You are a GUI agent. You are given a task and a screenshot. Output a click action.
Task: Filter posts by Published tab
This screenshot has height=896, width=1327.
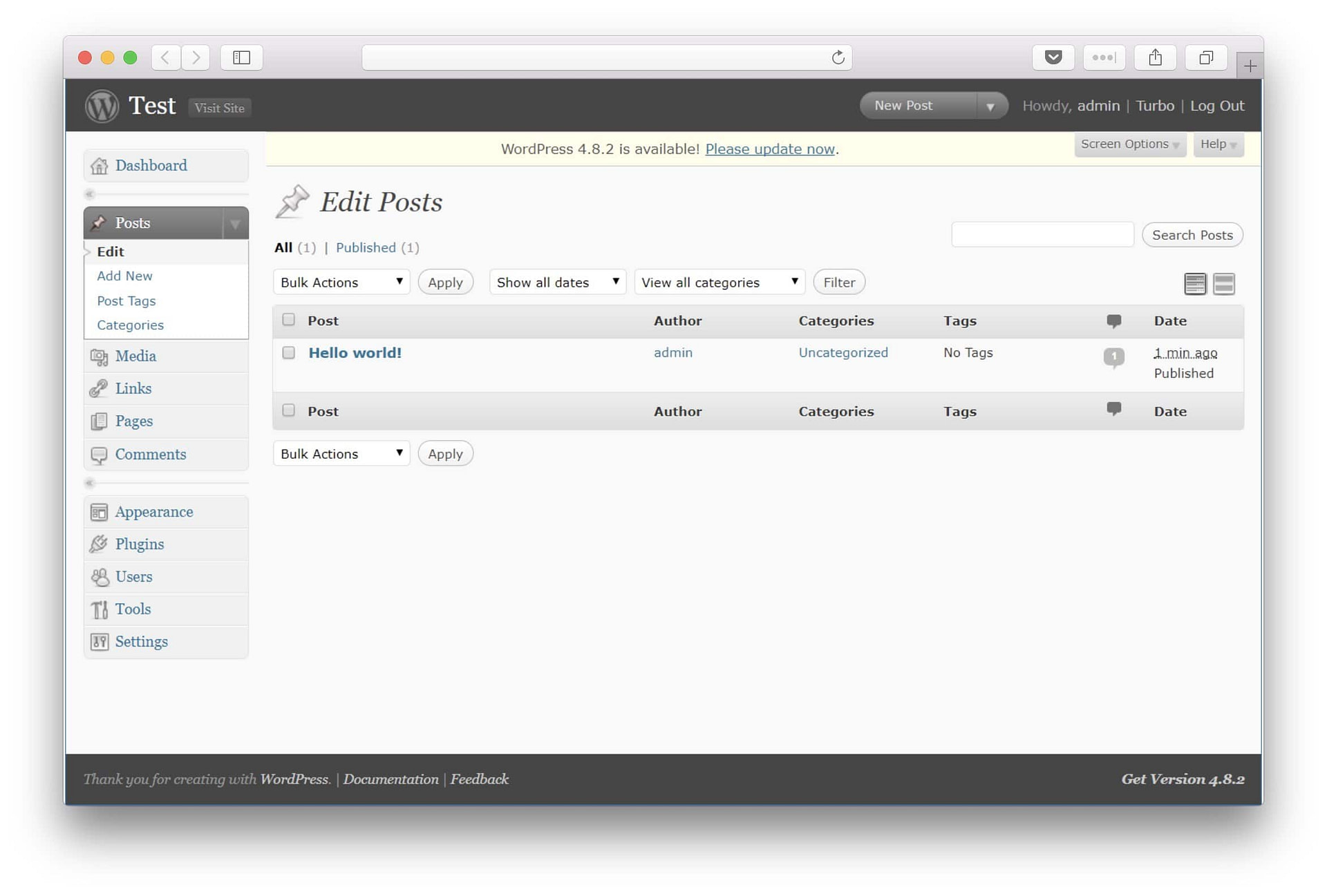click(366, 247)
